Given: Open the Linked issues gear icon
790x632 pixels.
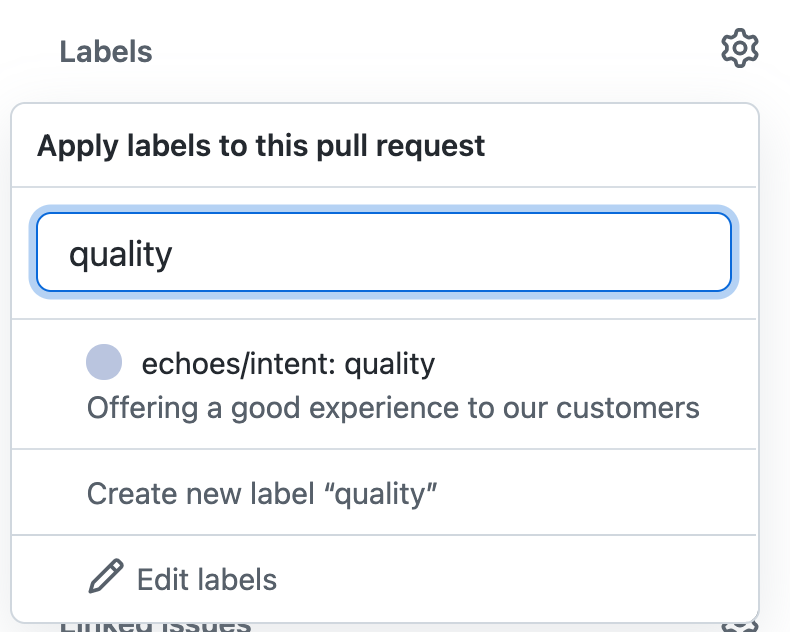Looking at the screenshot, I should 739,626.
